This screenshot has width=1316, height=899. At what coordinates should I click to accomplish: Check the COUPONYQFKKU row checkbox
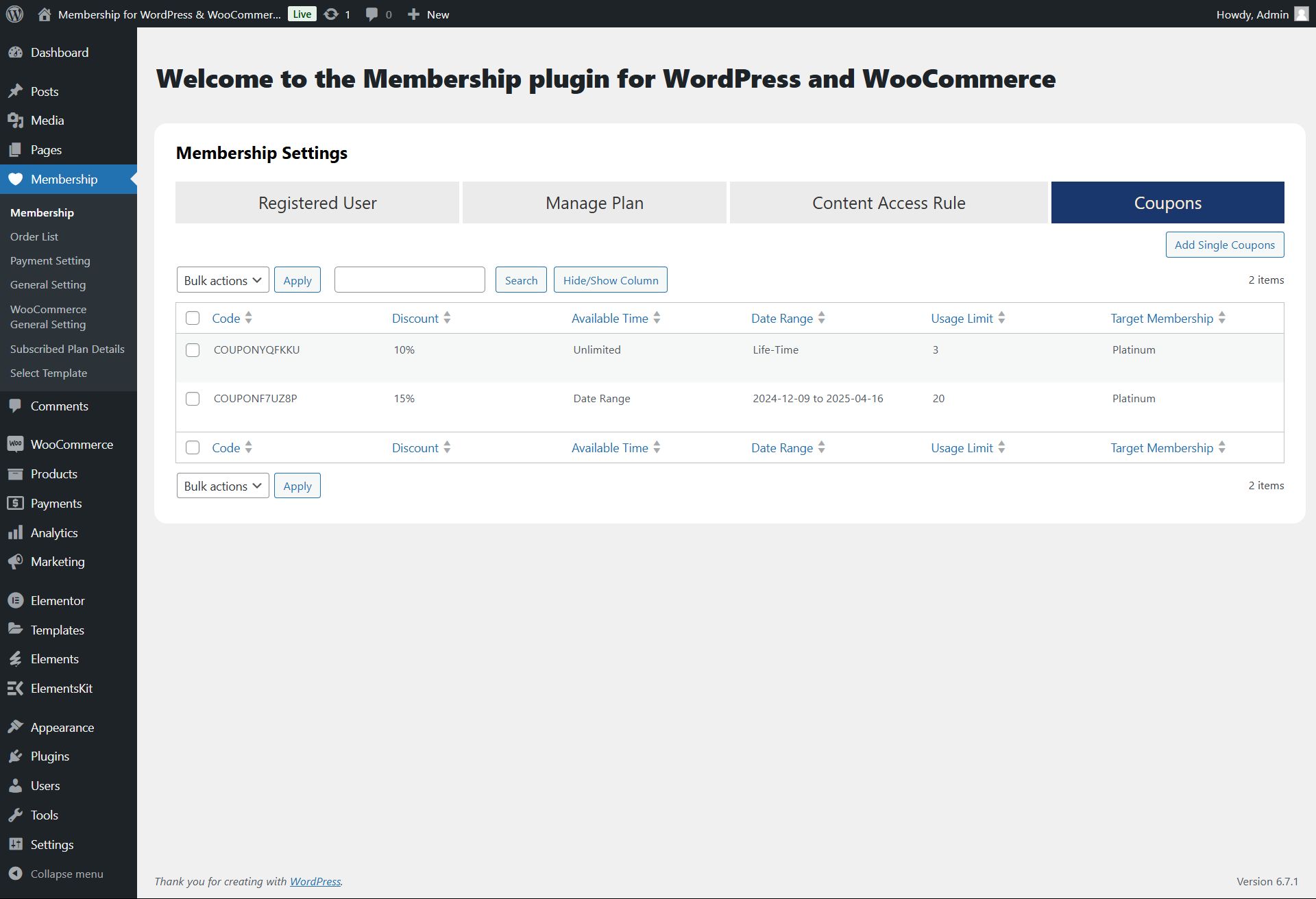[193, 350]
